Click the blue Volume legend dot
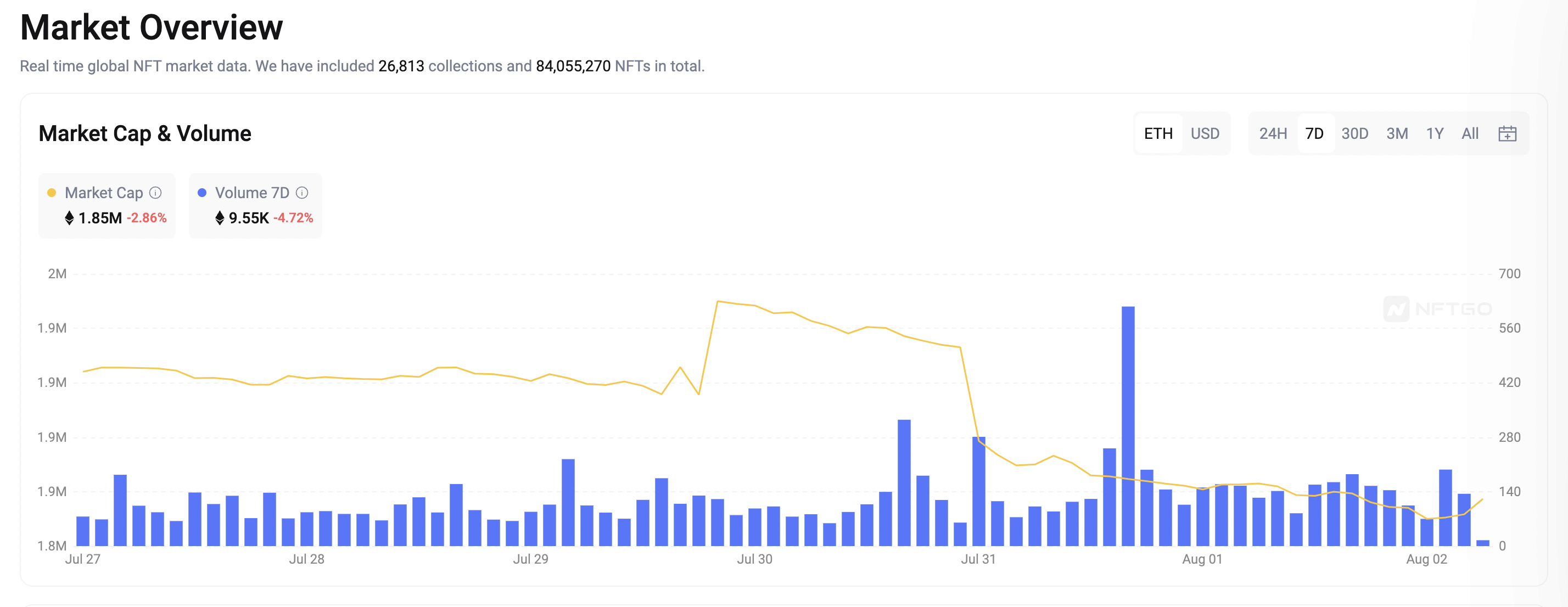The width and height of the screenshot is (1568, 607). [202, 193]
